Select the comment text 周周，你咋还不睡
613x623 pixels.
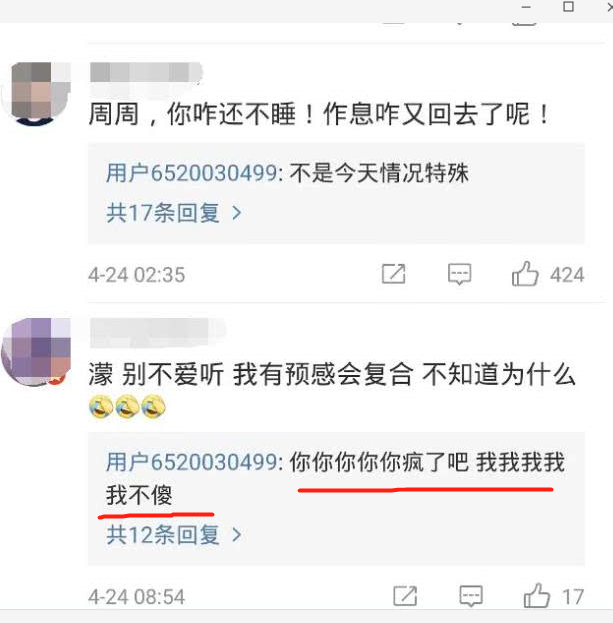[x=192, y=114]
